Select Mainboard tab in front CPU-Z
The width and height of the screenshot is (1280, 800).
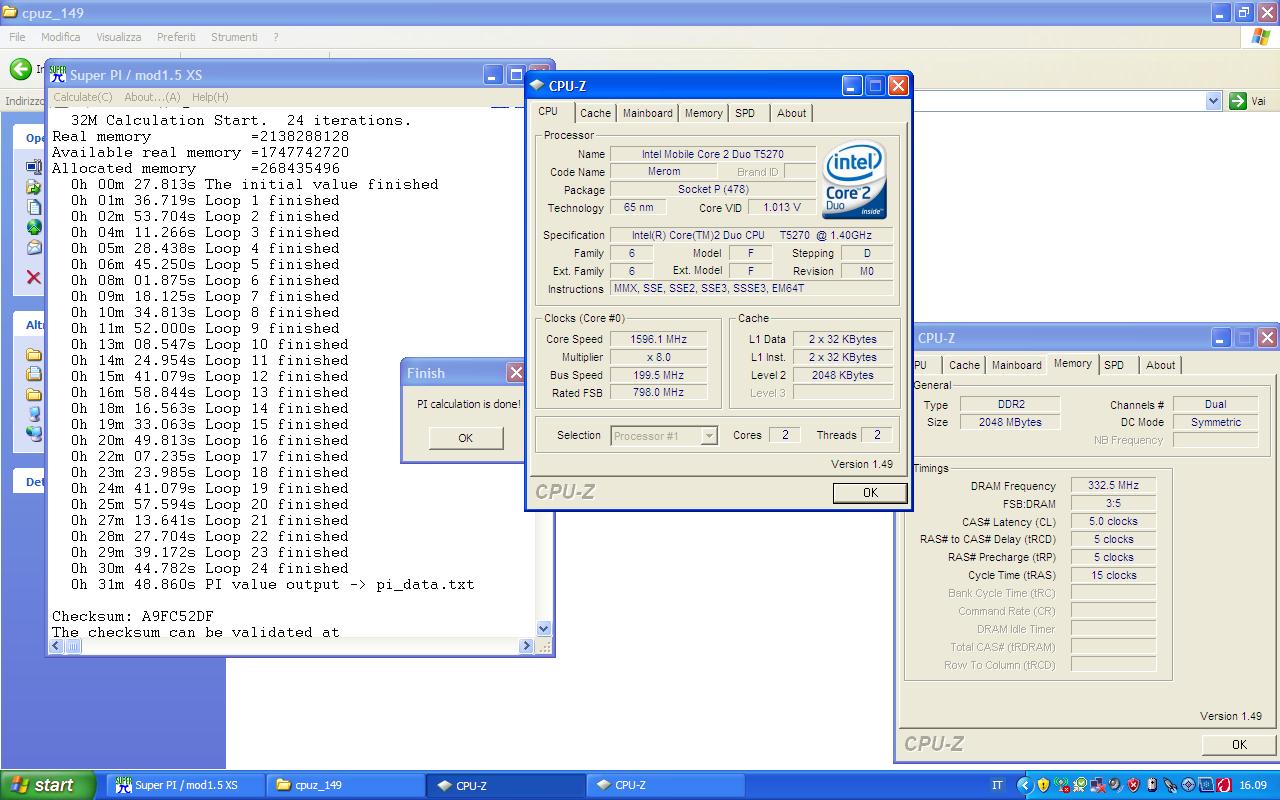point(648,113)
